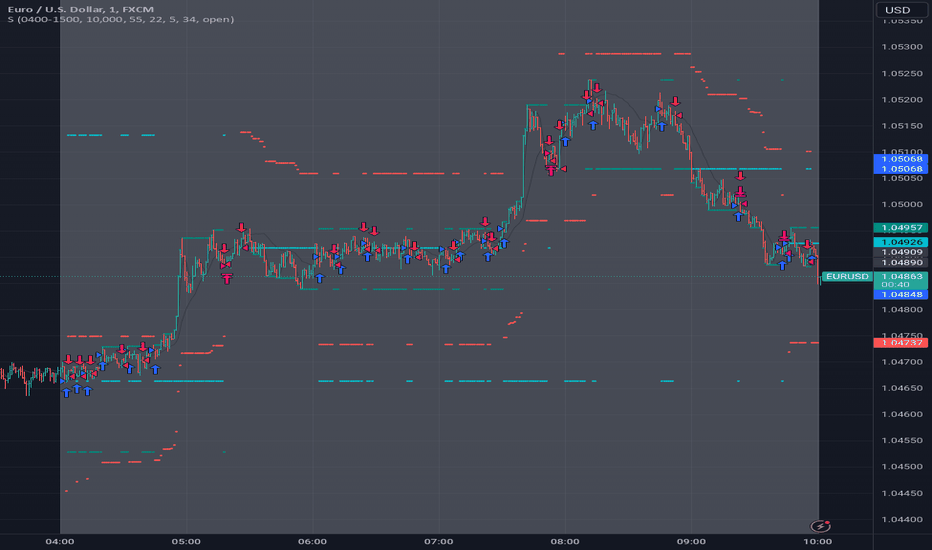
Task: Click the lightning bolt events icon
Action: tap(821, 526)
